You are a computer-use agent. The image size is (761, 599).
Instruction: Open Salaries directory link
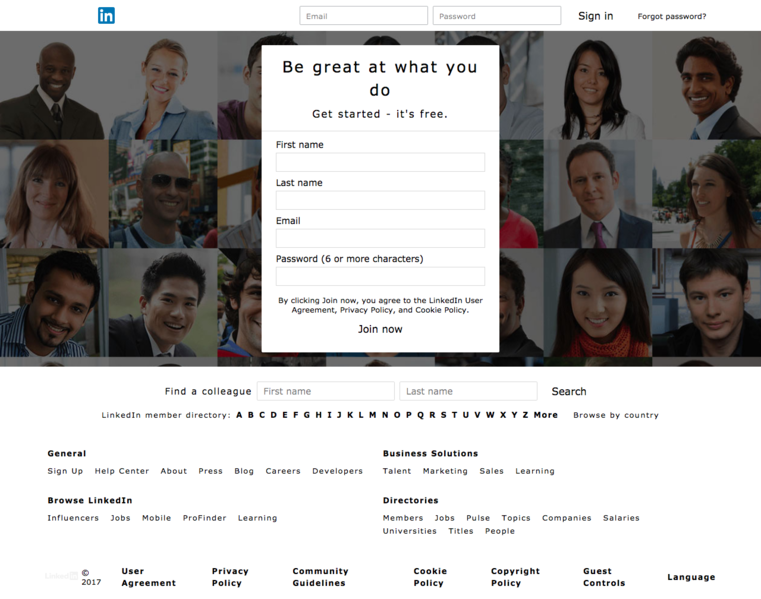(x=621, y=518)
